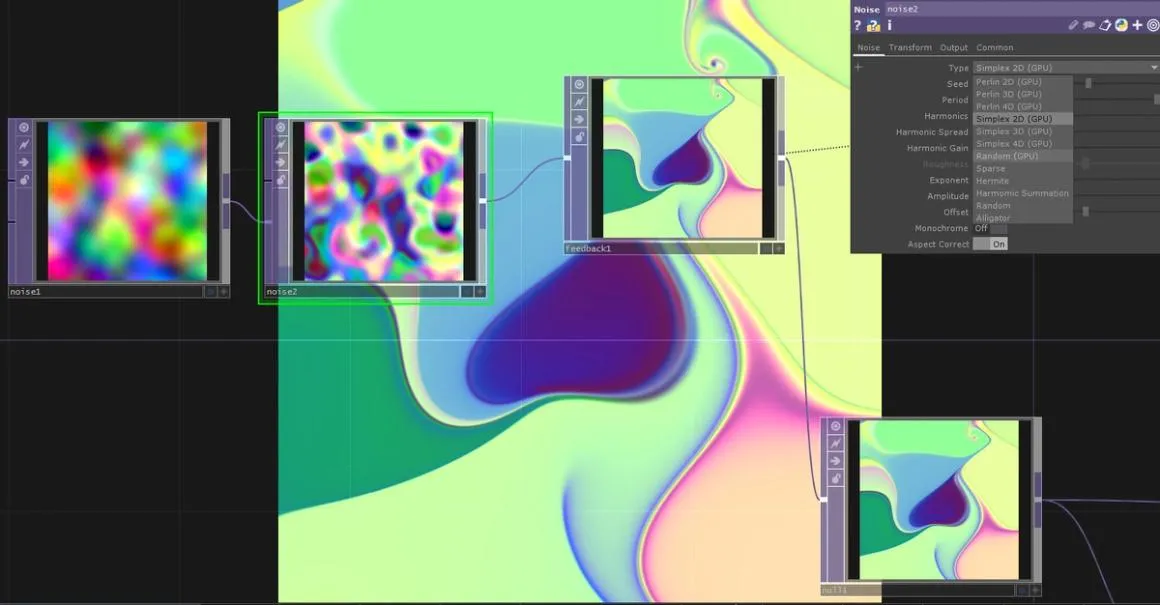Click the noise2 output connector
Image resolution: width=1160 pixels, height=605 pixels.
pos(483,200)
